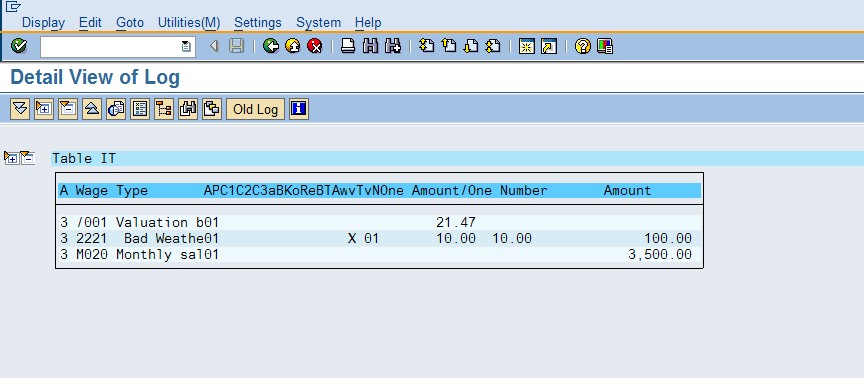
Task: Click the Amount/One column header
Action: point(452,191)
